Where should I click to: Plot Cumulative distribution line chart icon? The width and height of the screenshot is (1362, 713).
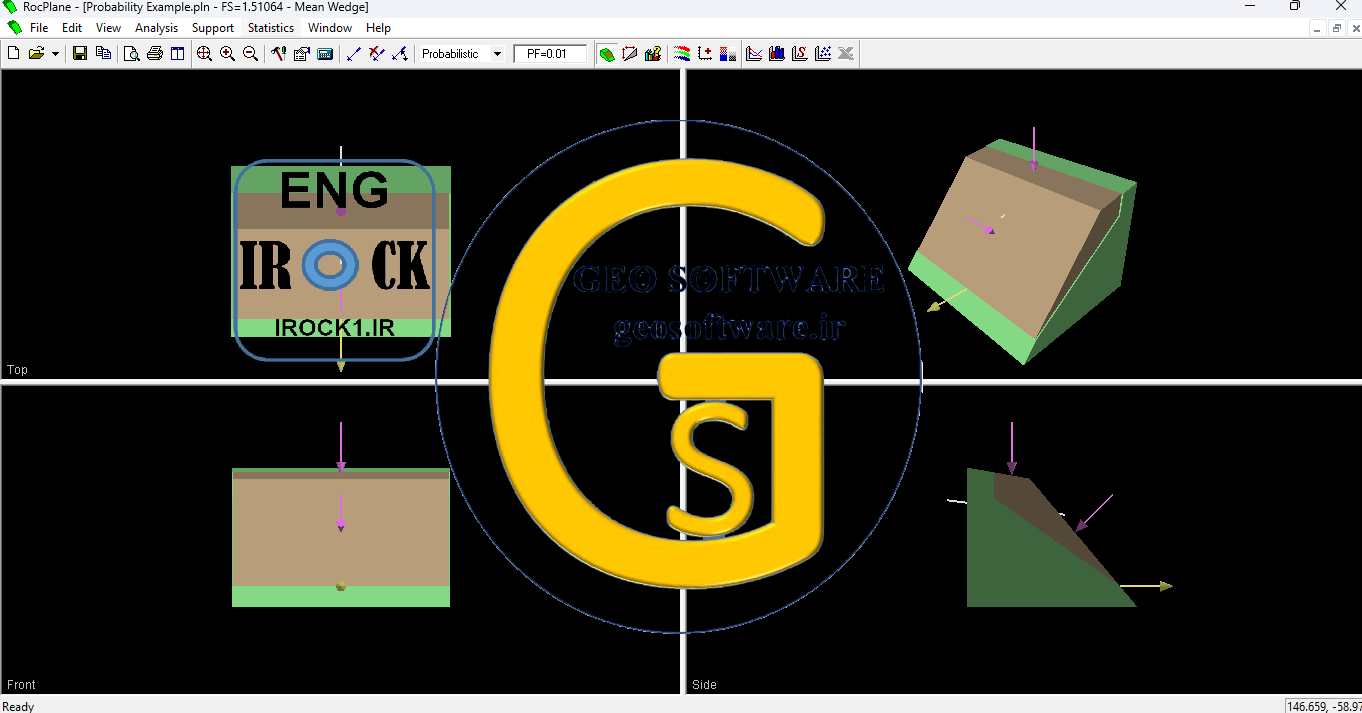(754, 53)
